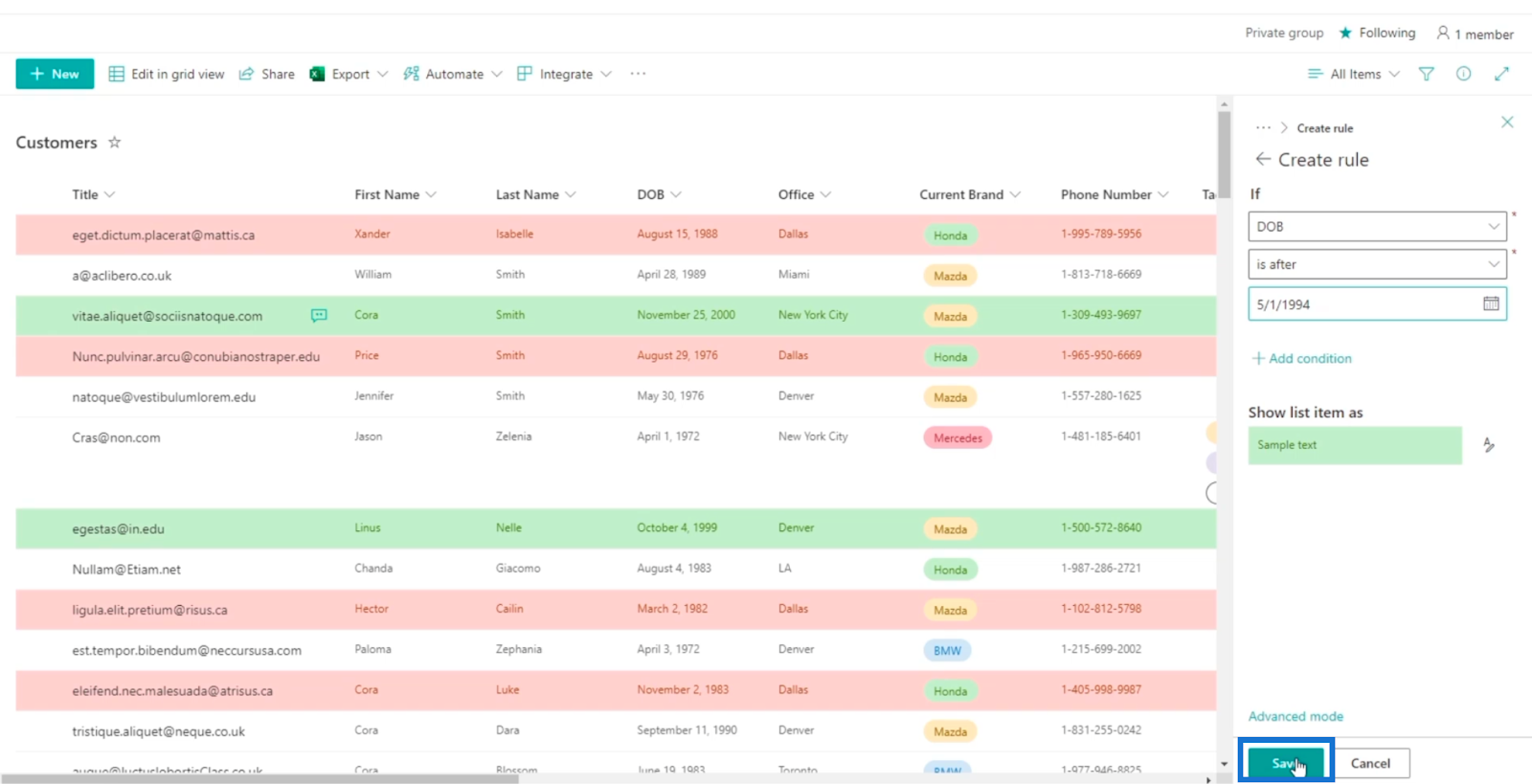The image size is (1532, 784).
Task: Open the DOB column header menu
Action: point(659,194)
